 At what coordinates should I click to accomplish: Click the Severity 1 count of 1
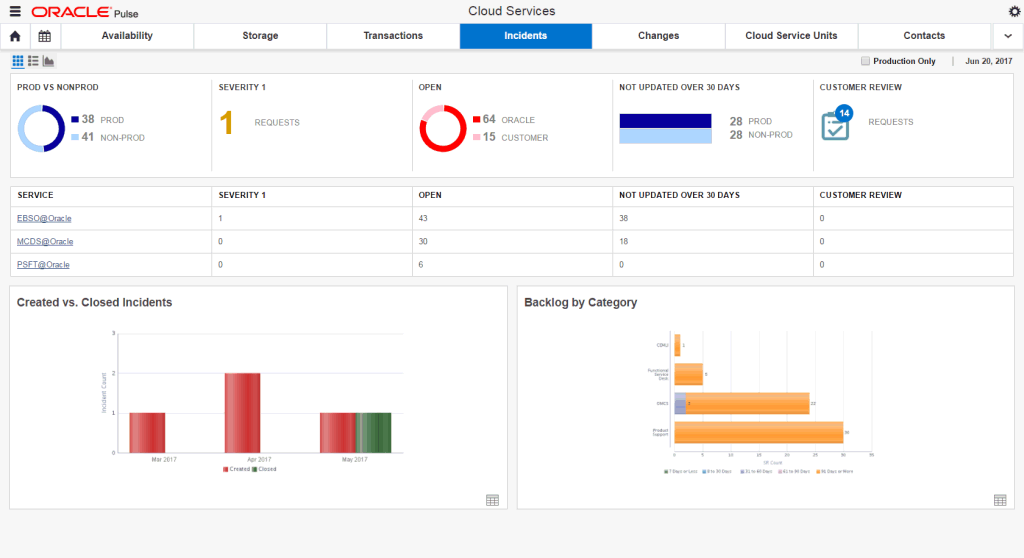point(226,123)
